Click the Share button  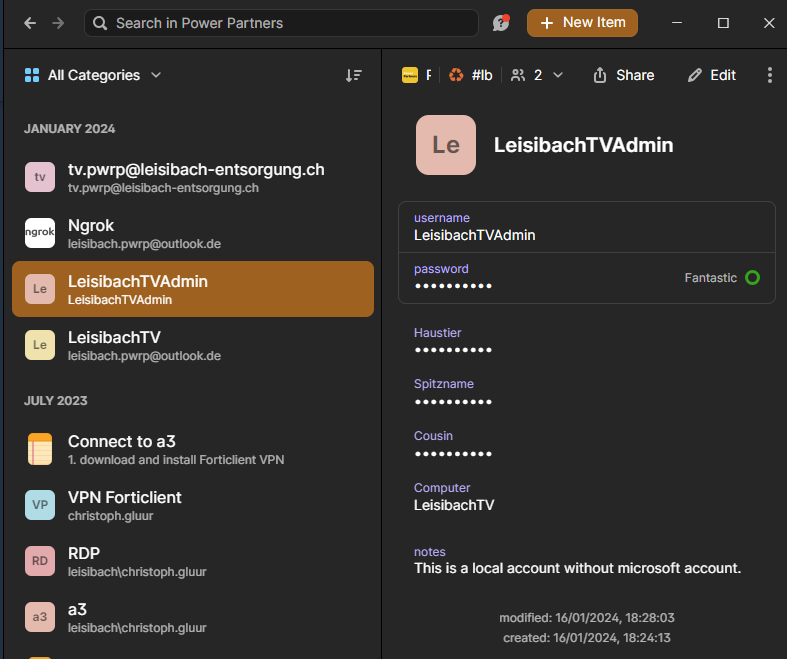tap(624, 75)
